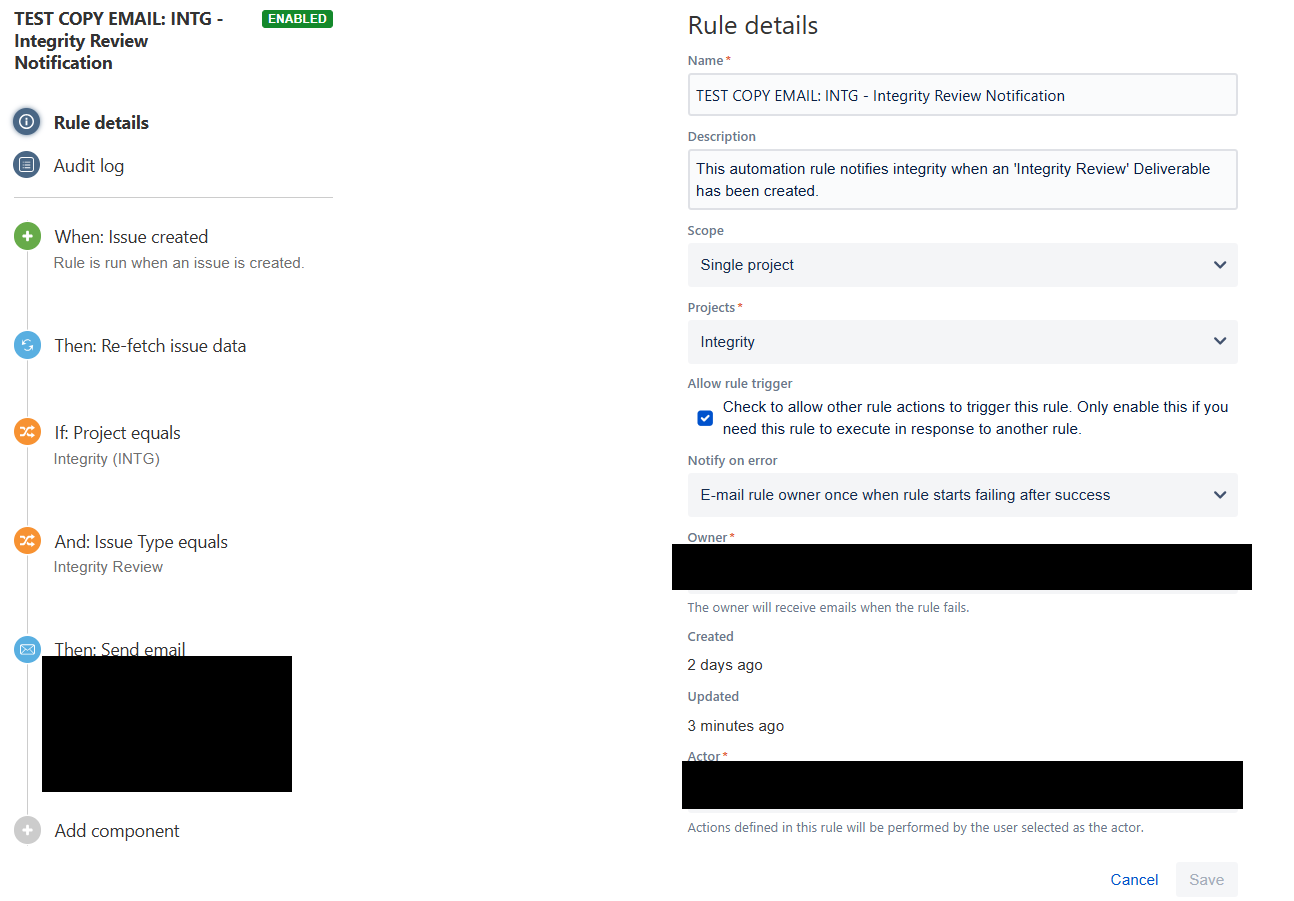
Task: Click the 'Check to allow other rule actions' text
Action: (975, 418)
